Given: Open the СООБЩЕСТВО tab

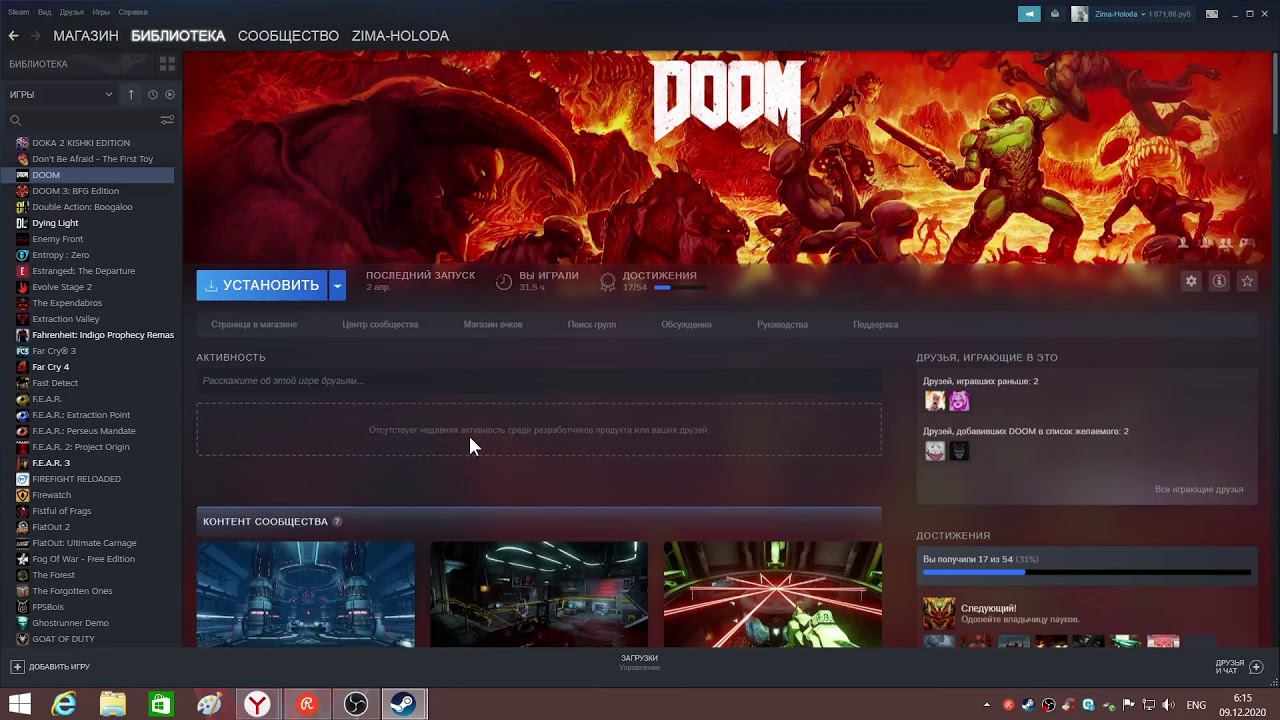Looking at the screenshot, I should point(288,36).
